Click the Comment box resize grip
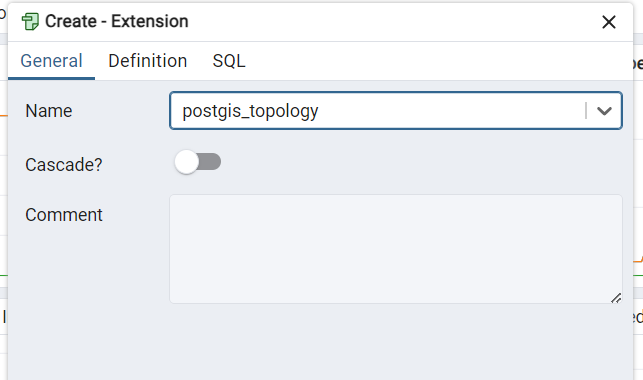The image size is (643, 380). click(616, 298)
